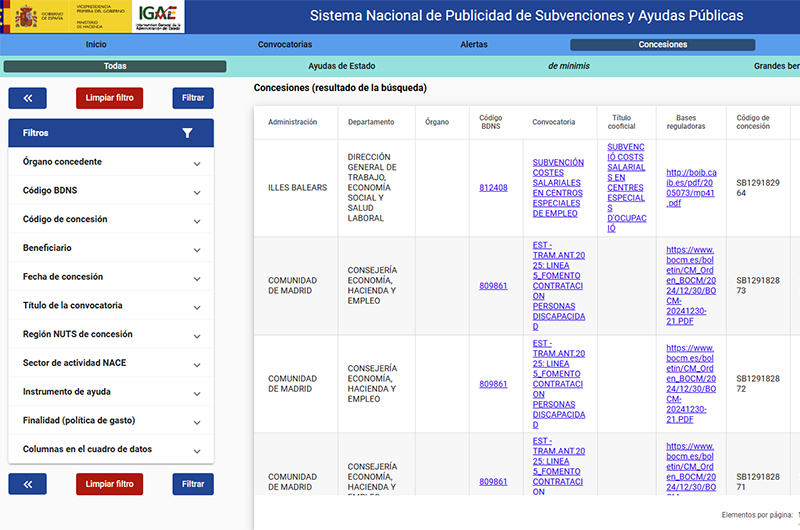Click the Administración column header

292,122
